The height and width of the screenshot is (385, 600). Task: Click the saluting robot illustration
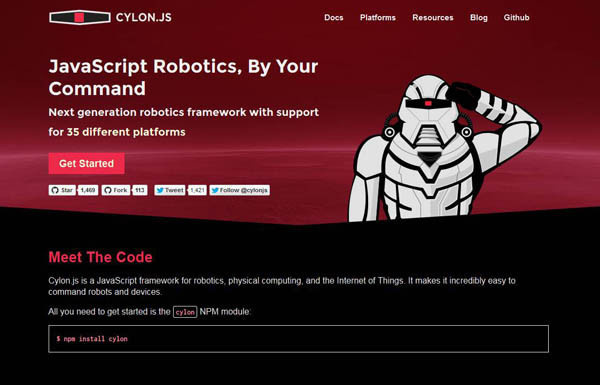point(444,149)
